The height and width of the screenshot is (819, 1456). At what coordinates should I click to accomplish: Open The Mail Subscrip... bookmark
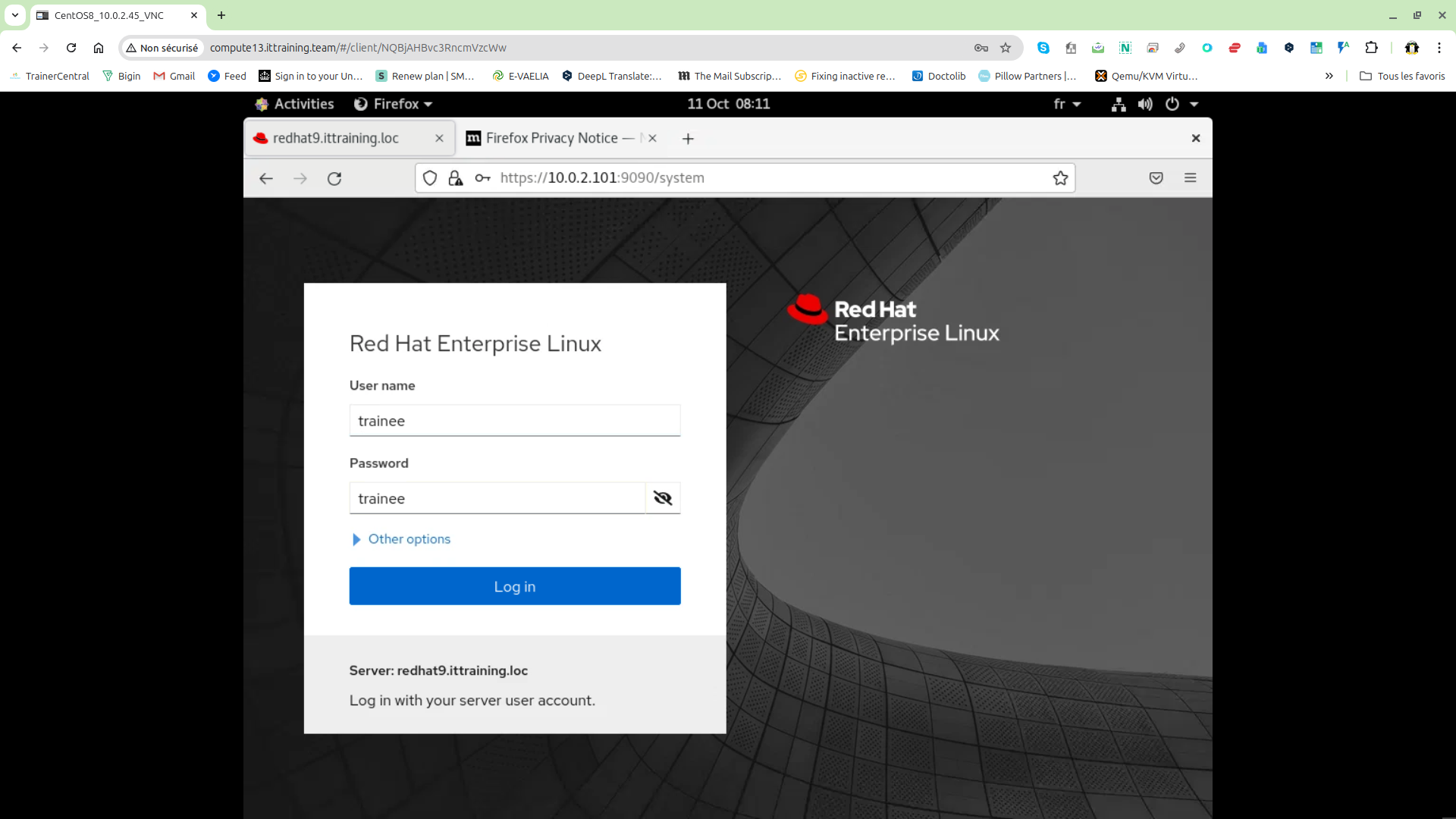pyautogui.click(x=730, y=76)
